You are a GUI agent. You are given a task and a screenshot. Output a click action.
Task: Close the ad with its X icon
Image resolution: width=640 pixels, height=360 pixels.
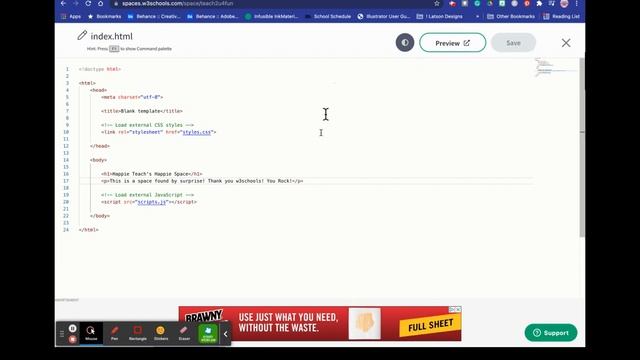[x=458, y=309]
